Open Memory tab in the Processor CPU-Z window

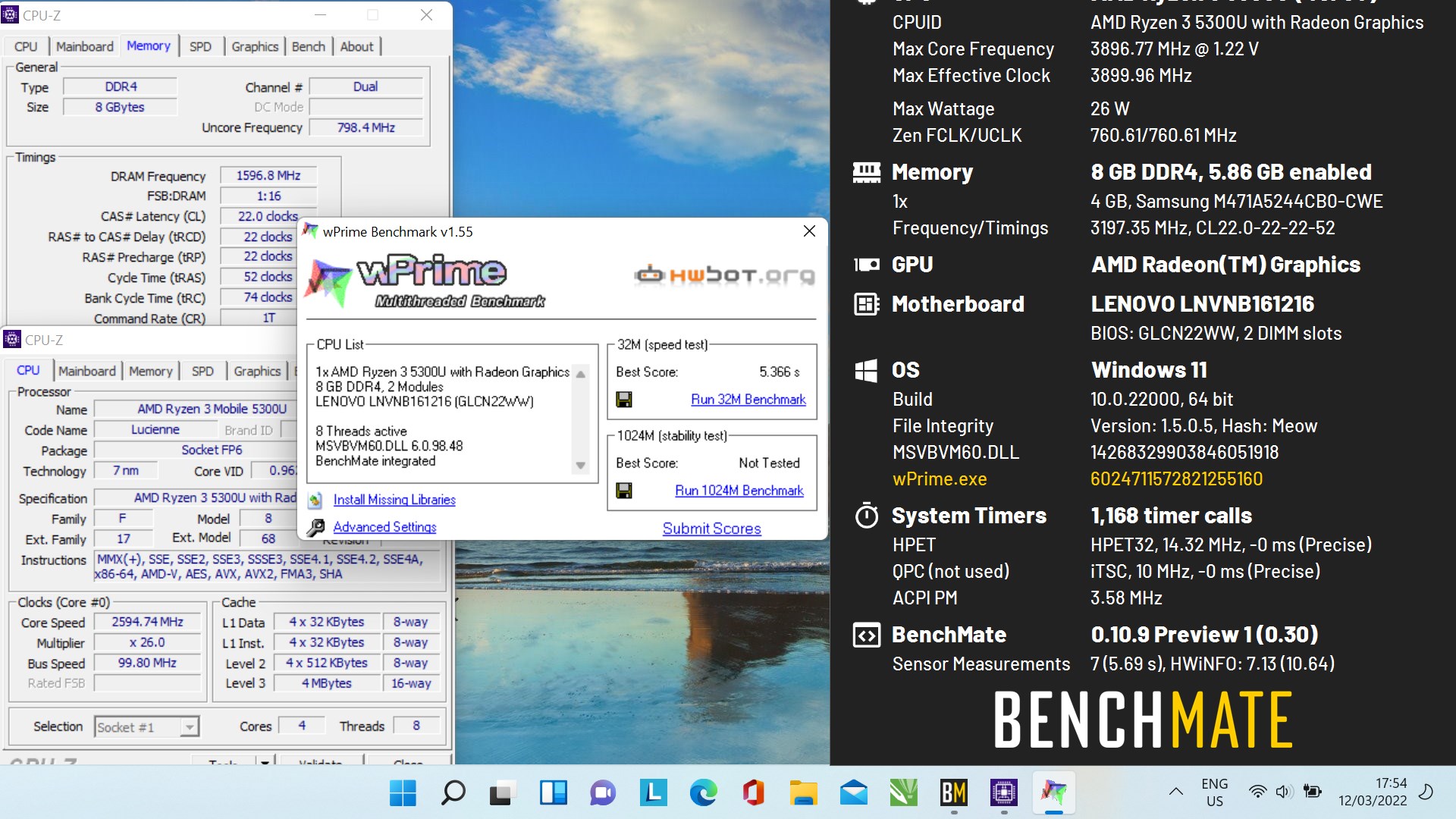[x=151, y=371]
